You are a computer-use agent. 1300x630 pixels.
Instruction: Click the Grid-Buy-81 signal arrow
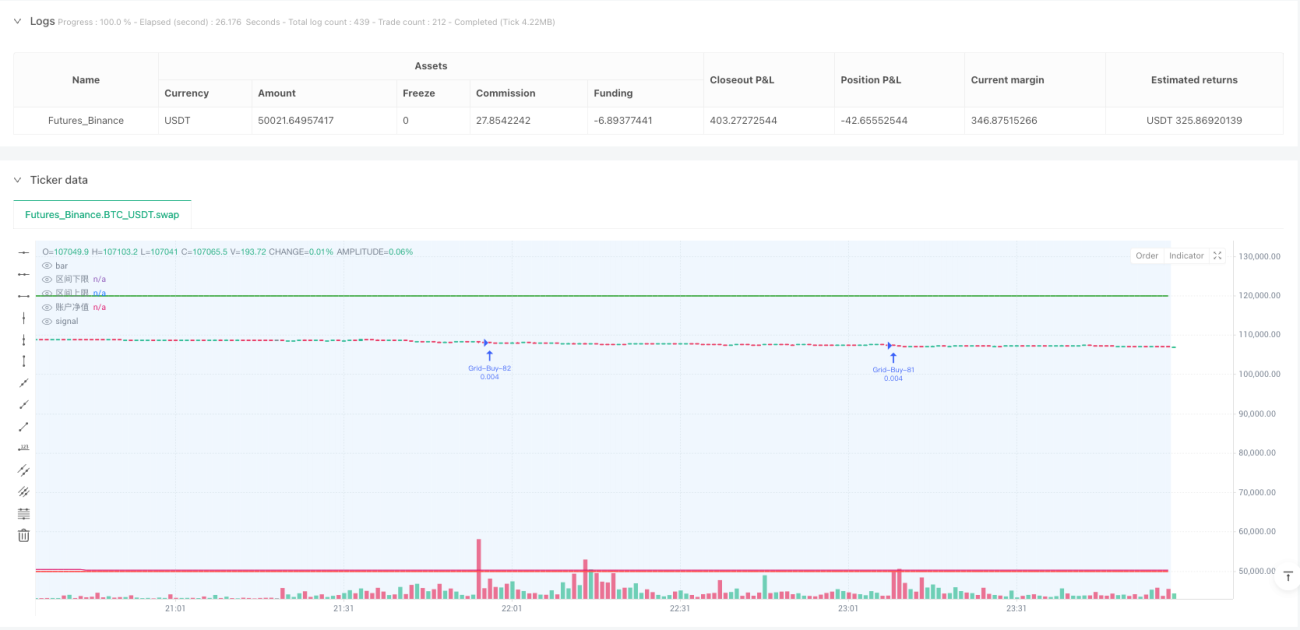click(x=893, y=357)
